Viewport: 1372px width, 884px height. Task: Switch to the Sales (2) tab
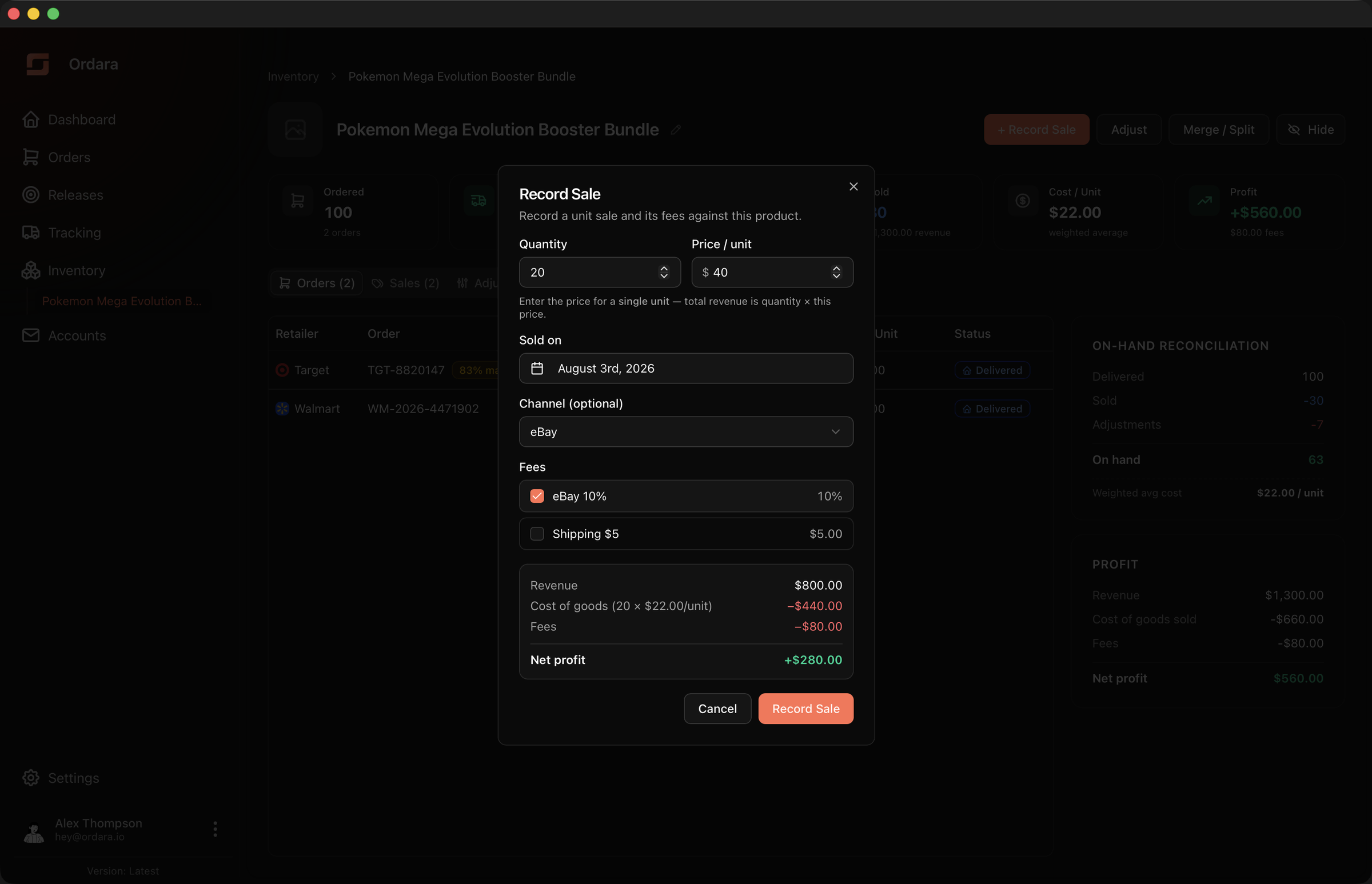pos(405,283)
